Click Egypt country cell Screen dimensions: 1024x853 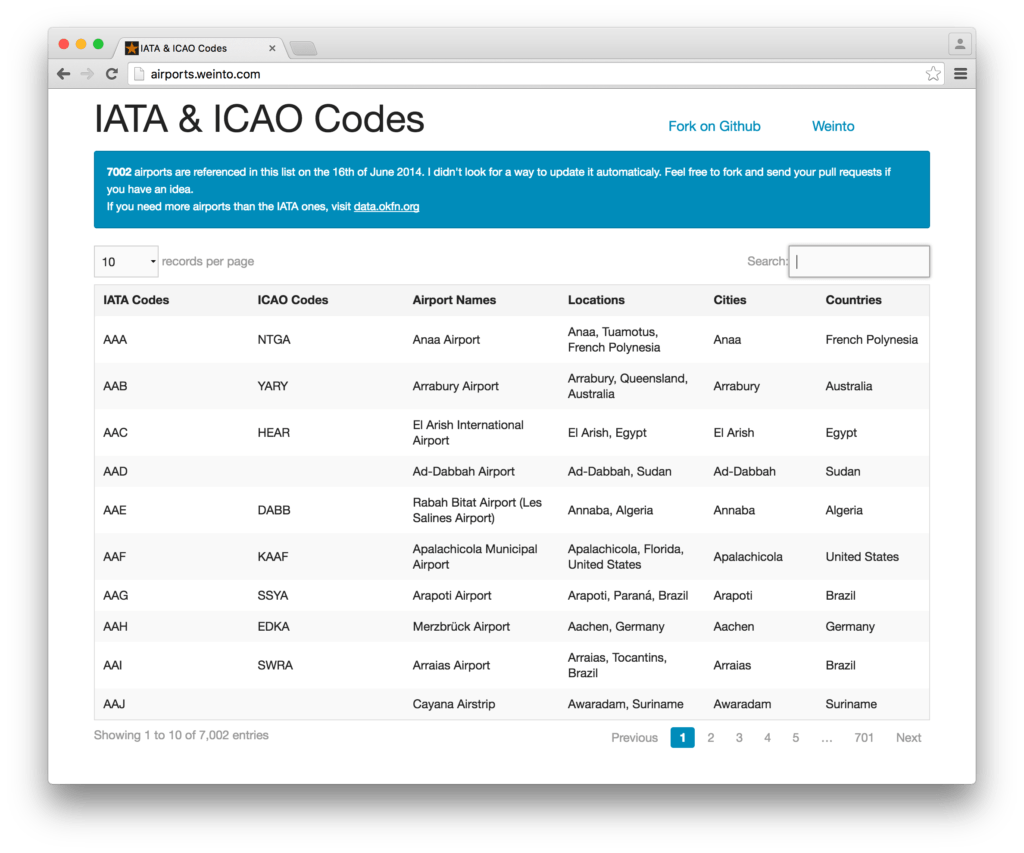point(841,432)
